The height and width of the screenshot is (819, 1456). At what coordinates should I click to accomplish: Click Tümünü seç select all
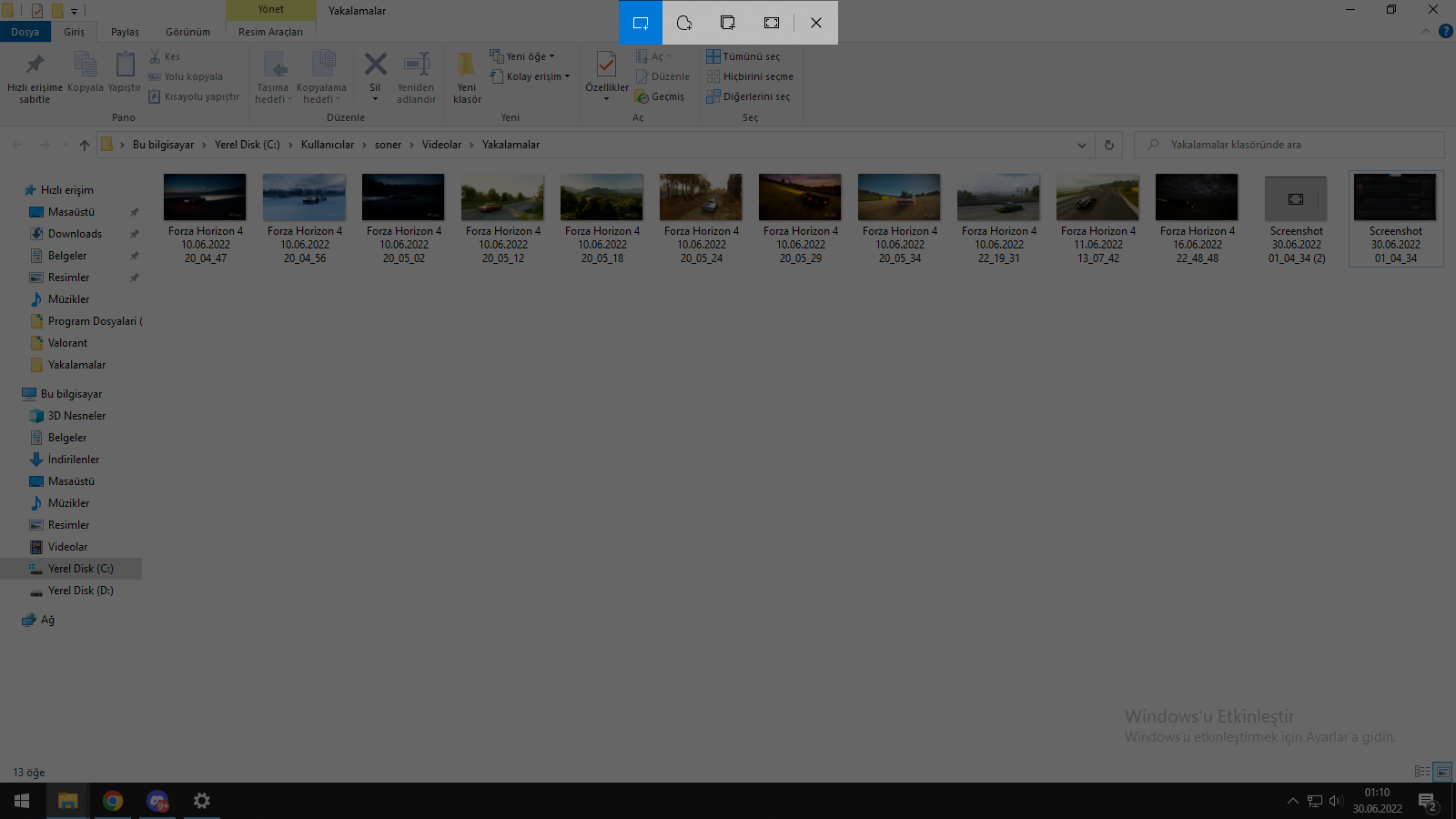coord(743,56)
